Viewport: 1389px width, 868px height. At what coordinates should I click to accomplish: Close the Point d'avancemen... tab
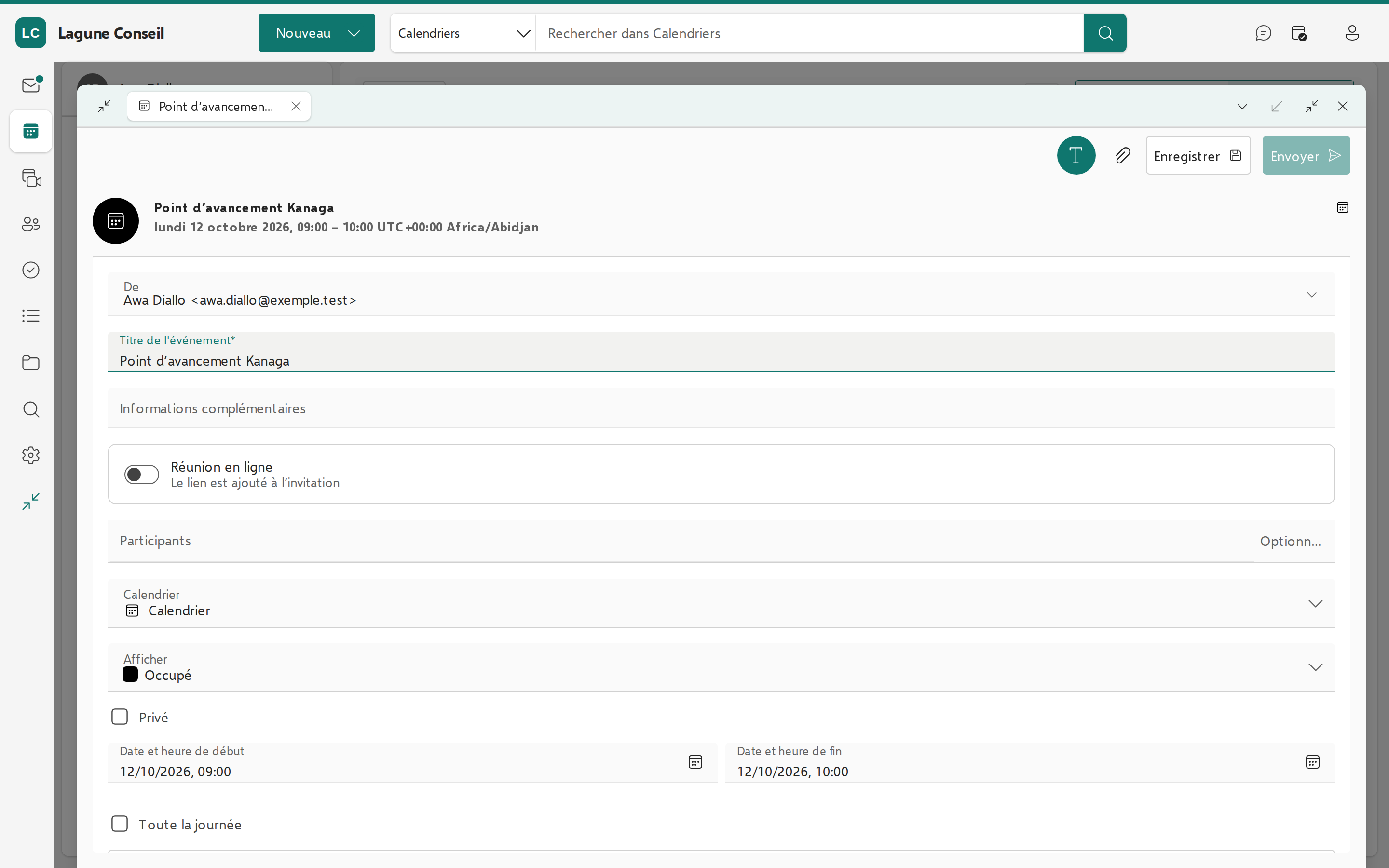pyautogui.click(x=296, y=106)
